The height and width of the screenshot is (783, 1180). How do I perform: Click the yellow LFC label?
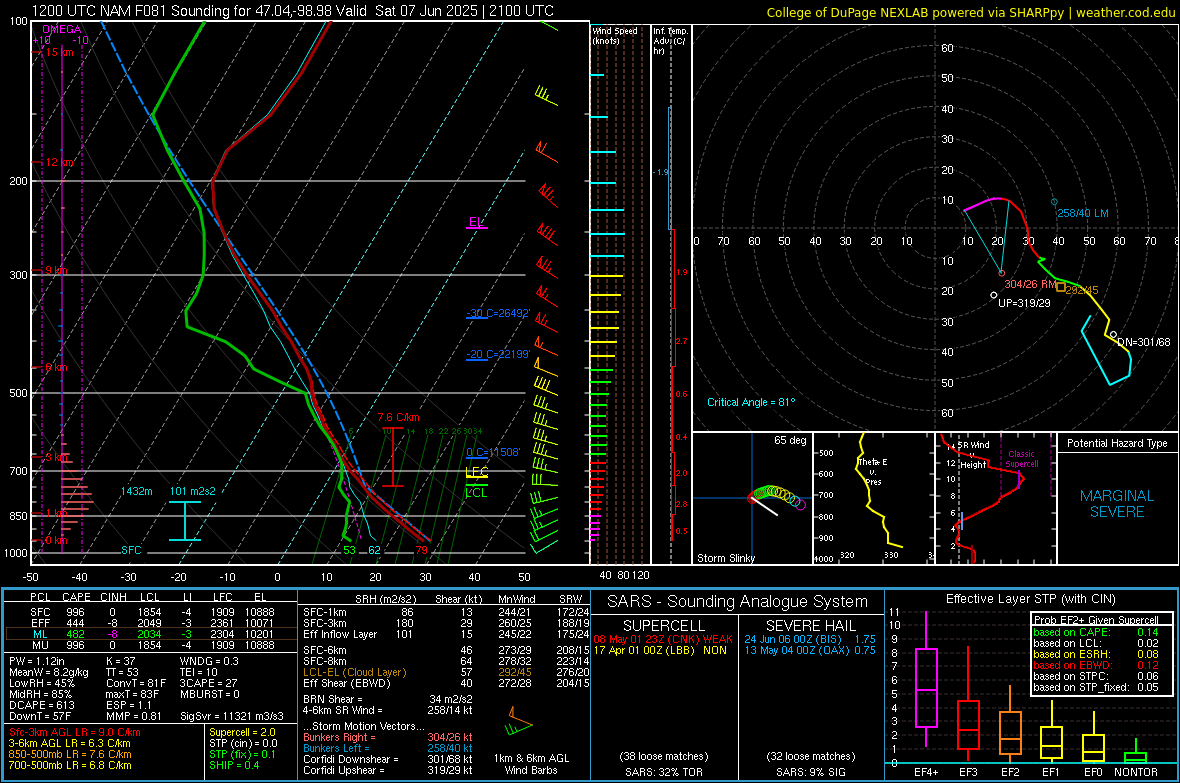(476, 472)
